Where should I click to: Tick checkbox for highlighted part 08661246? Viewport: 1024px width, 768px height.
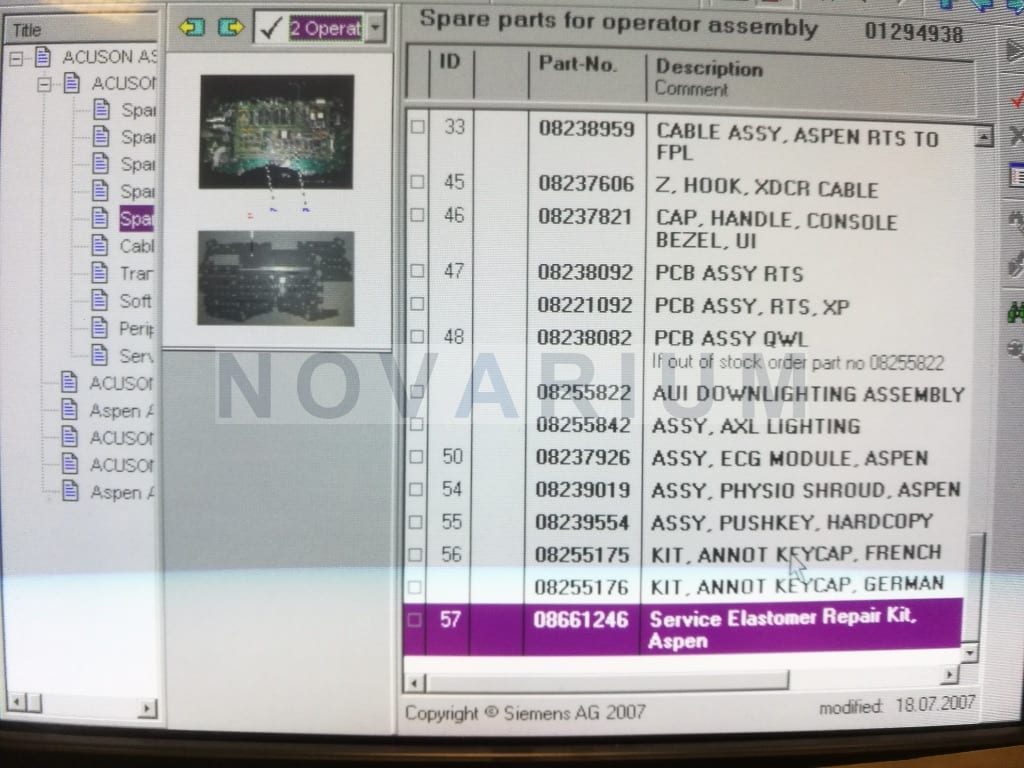coord(414,619)
